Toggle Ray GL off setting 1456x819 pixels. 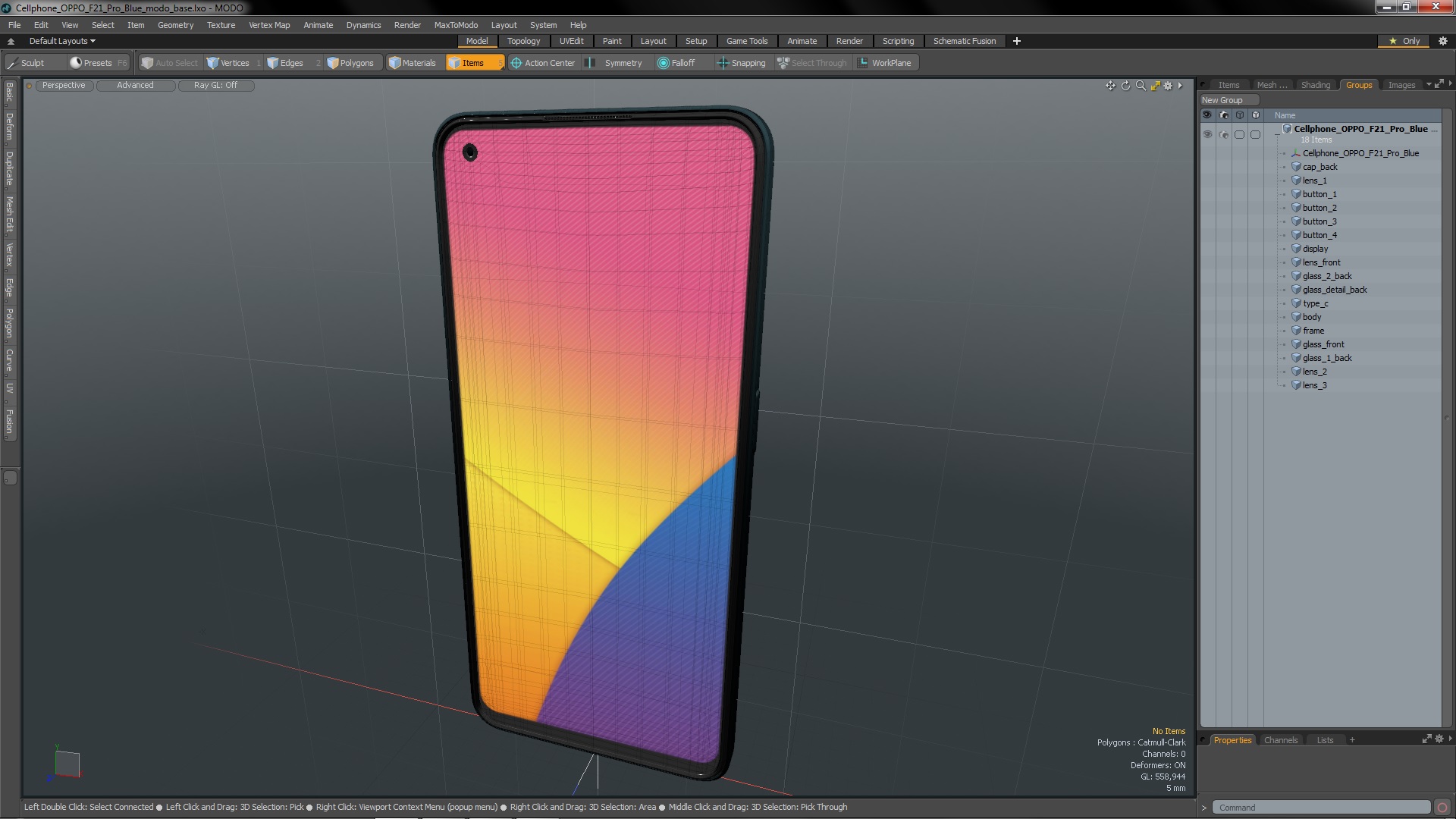coord(216,86)
